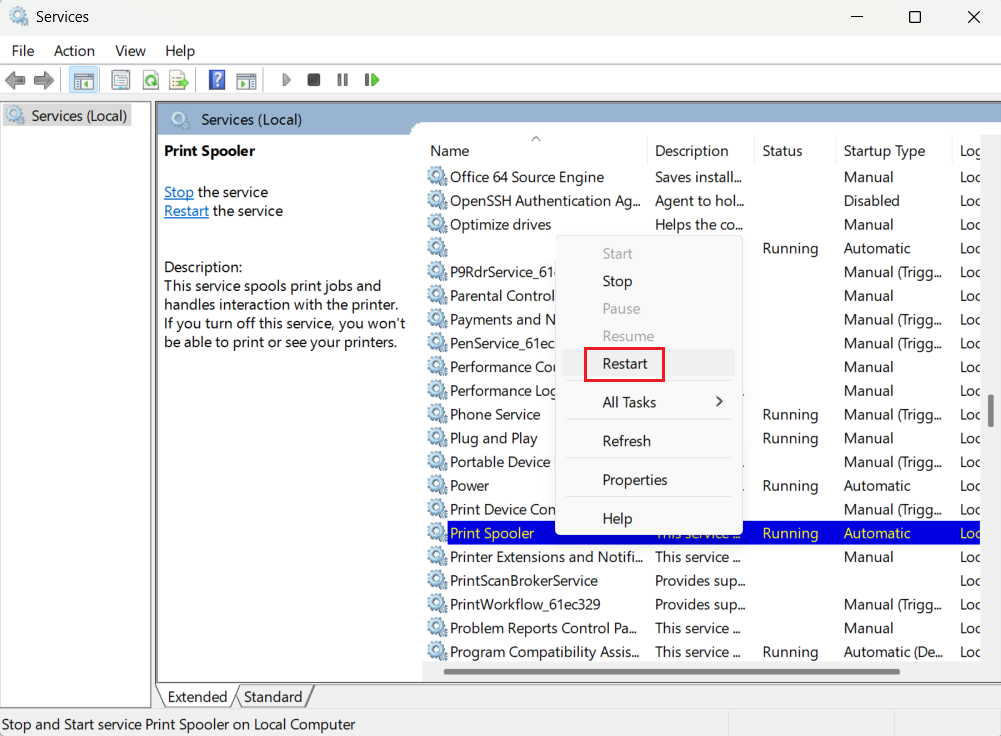Click the Restart the service link
This screenshot has height=736, width=1001.
186,211
